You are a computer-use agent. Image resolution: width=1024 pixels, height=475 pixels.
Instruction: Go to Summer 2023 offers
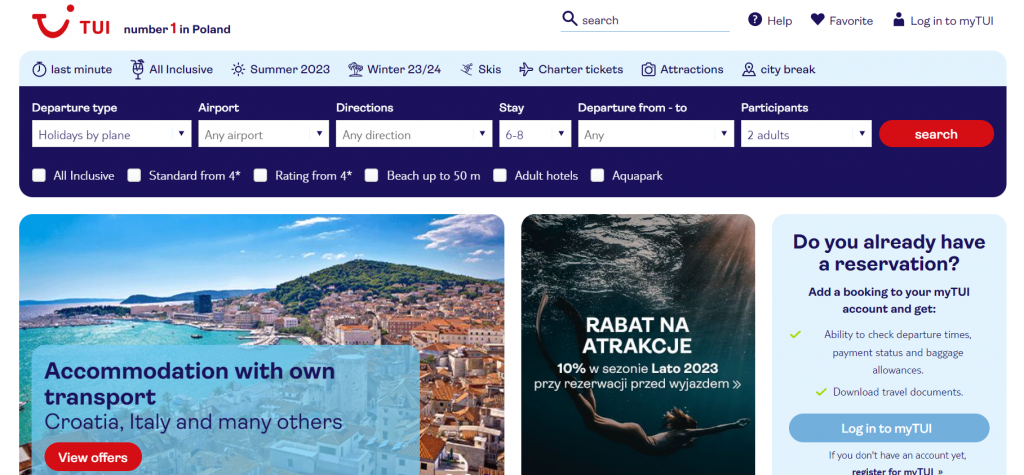(281, 69)
